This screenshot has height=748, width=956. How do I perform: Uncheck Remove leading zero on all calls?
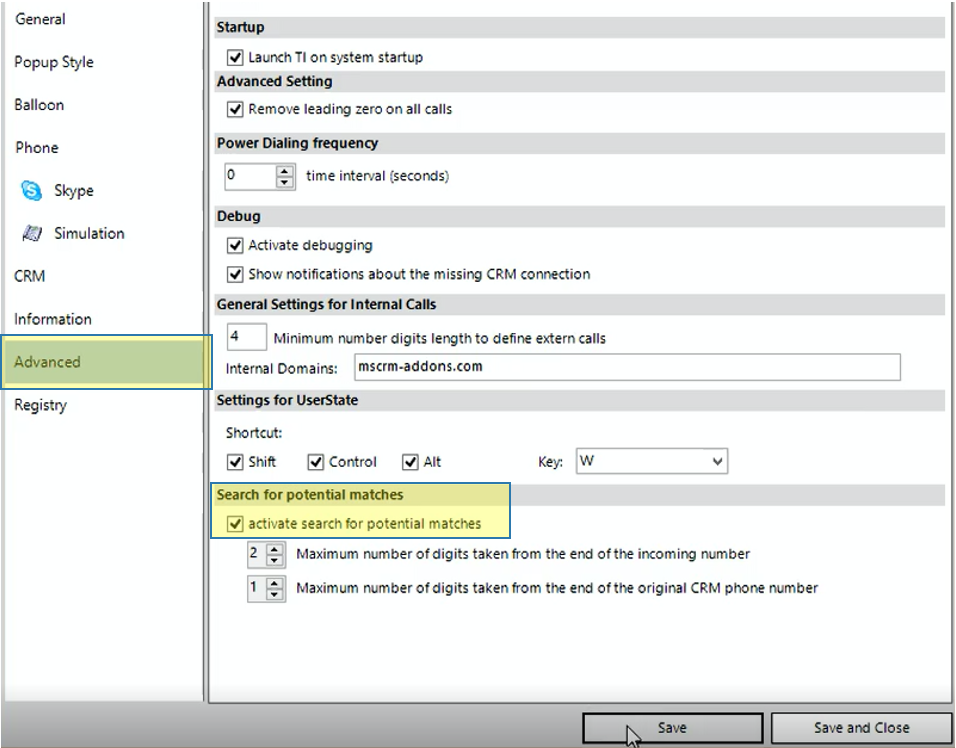[x=236, y=109]
